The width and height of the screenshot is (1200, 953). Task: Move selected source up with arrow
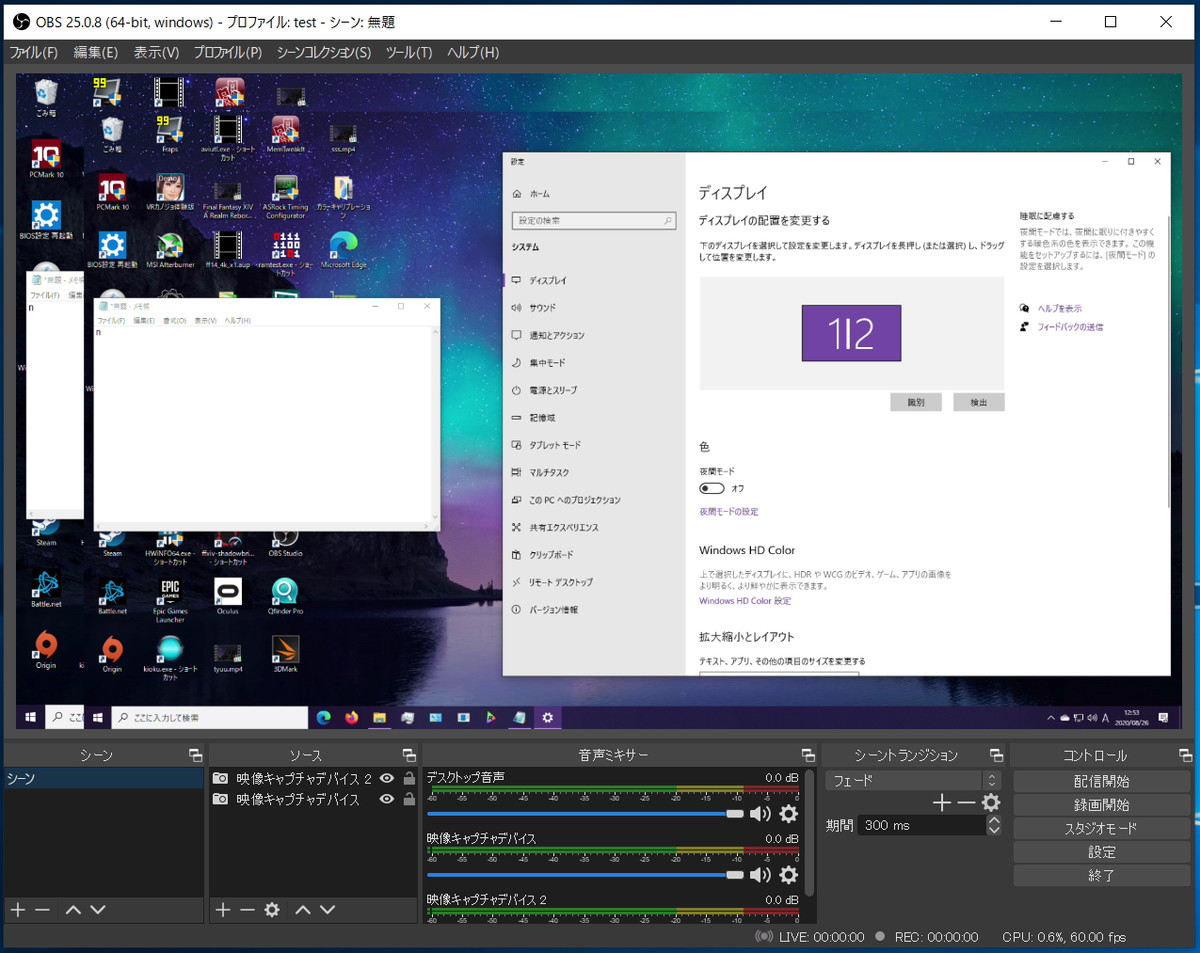(303, 909)
